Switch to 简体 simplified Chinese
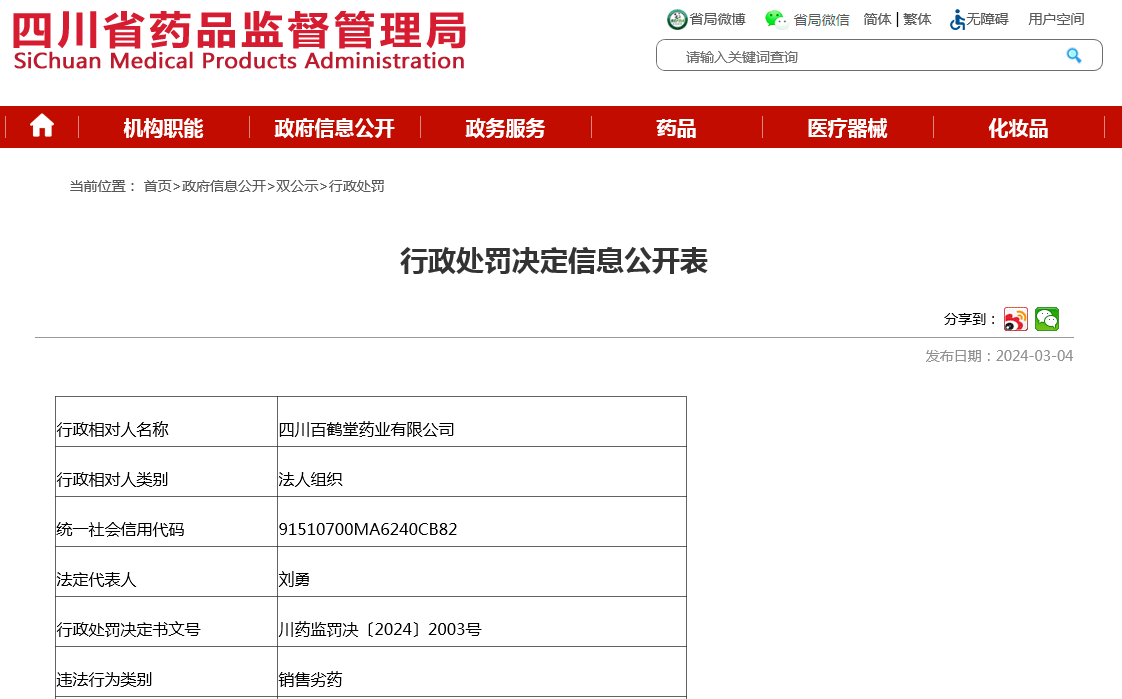The width and height of the screenshot is (1122, 699). point(877,19)
